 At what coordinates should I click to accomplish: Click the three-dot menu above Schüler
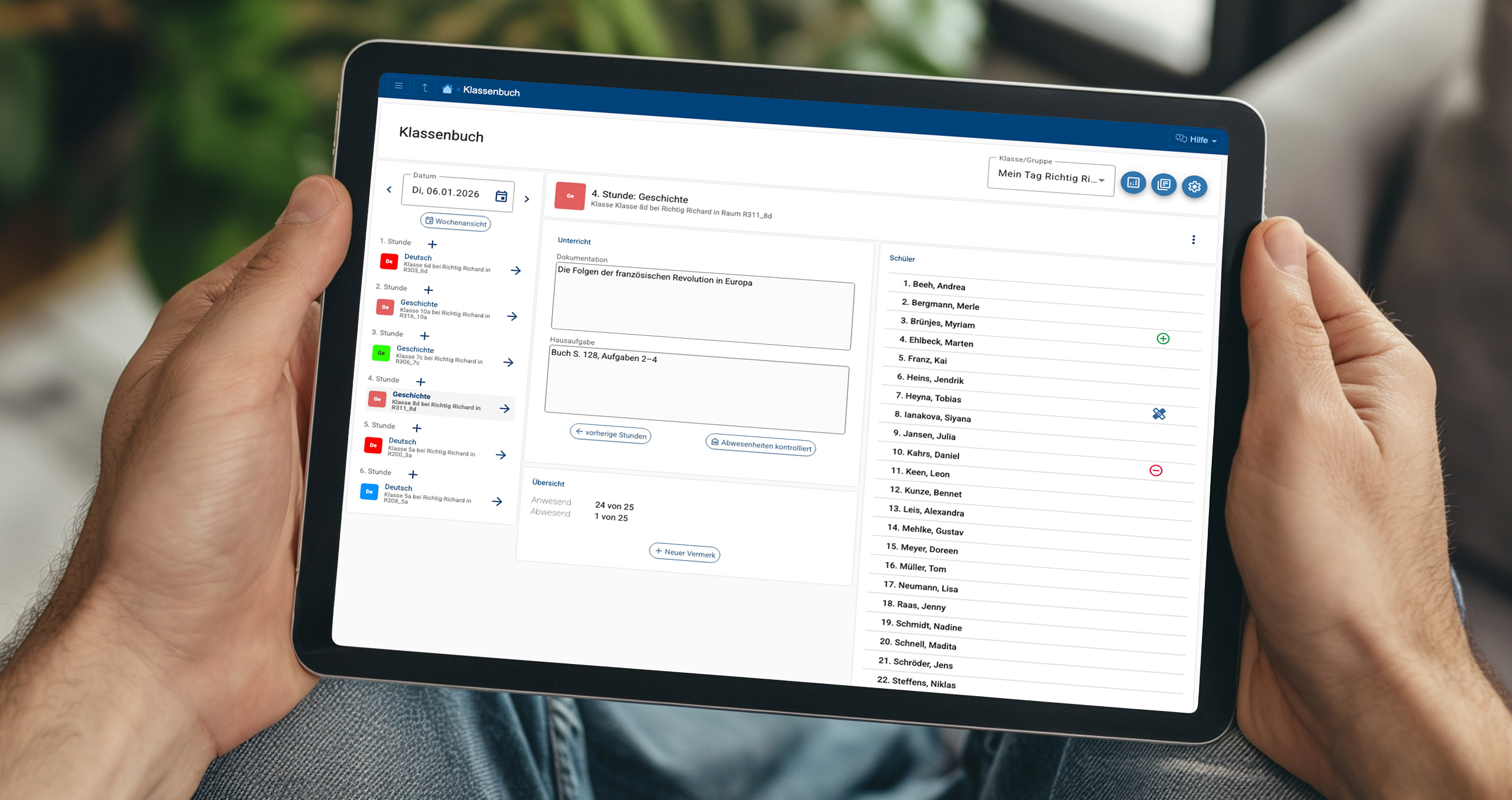pos(1193,240)
